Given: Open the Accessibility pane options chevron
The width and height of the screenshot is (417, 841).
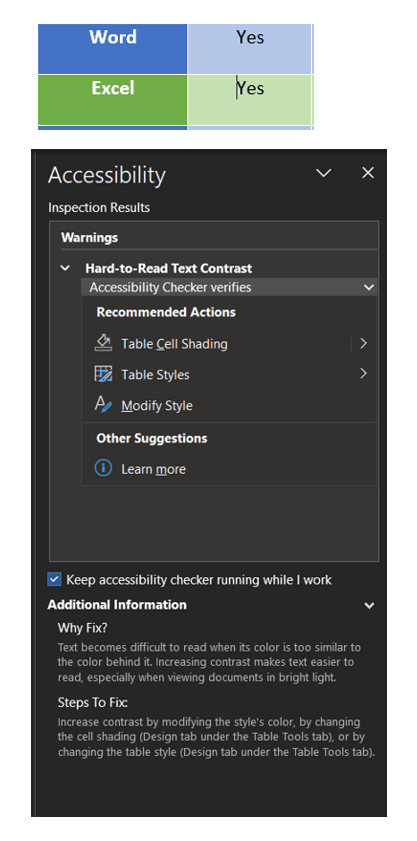Looking at the screenshot, I should 324,173.
